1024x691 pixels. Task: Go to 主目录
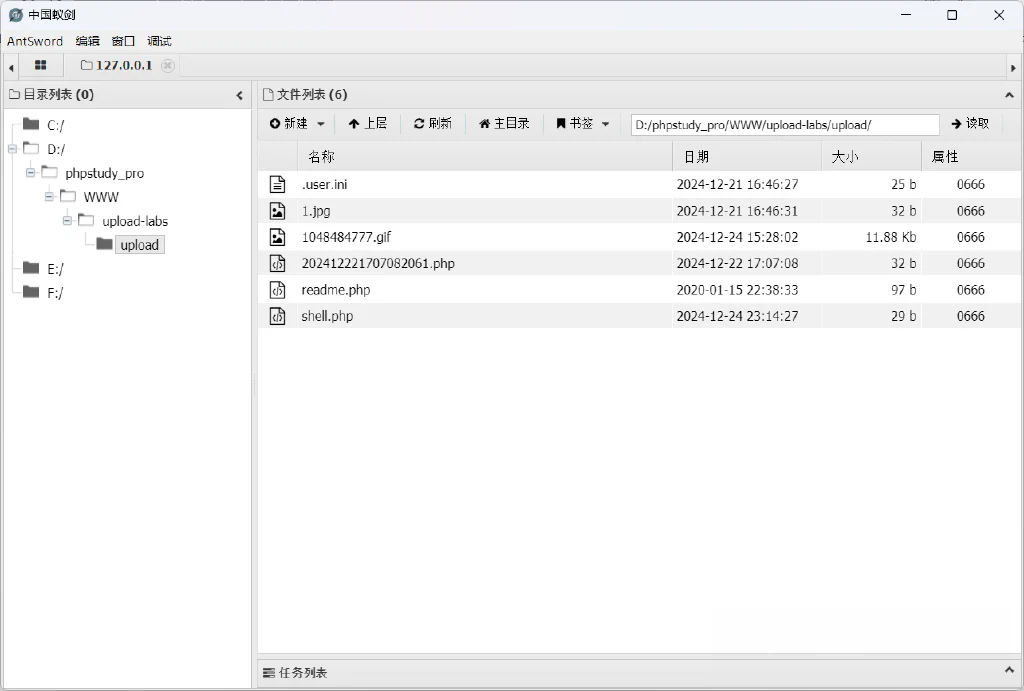click(504, 123)
